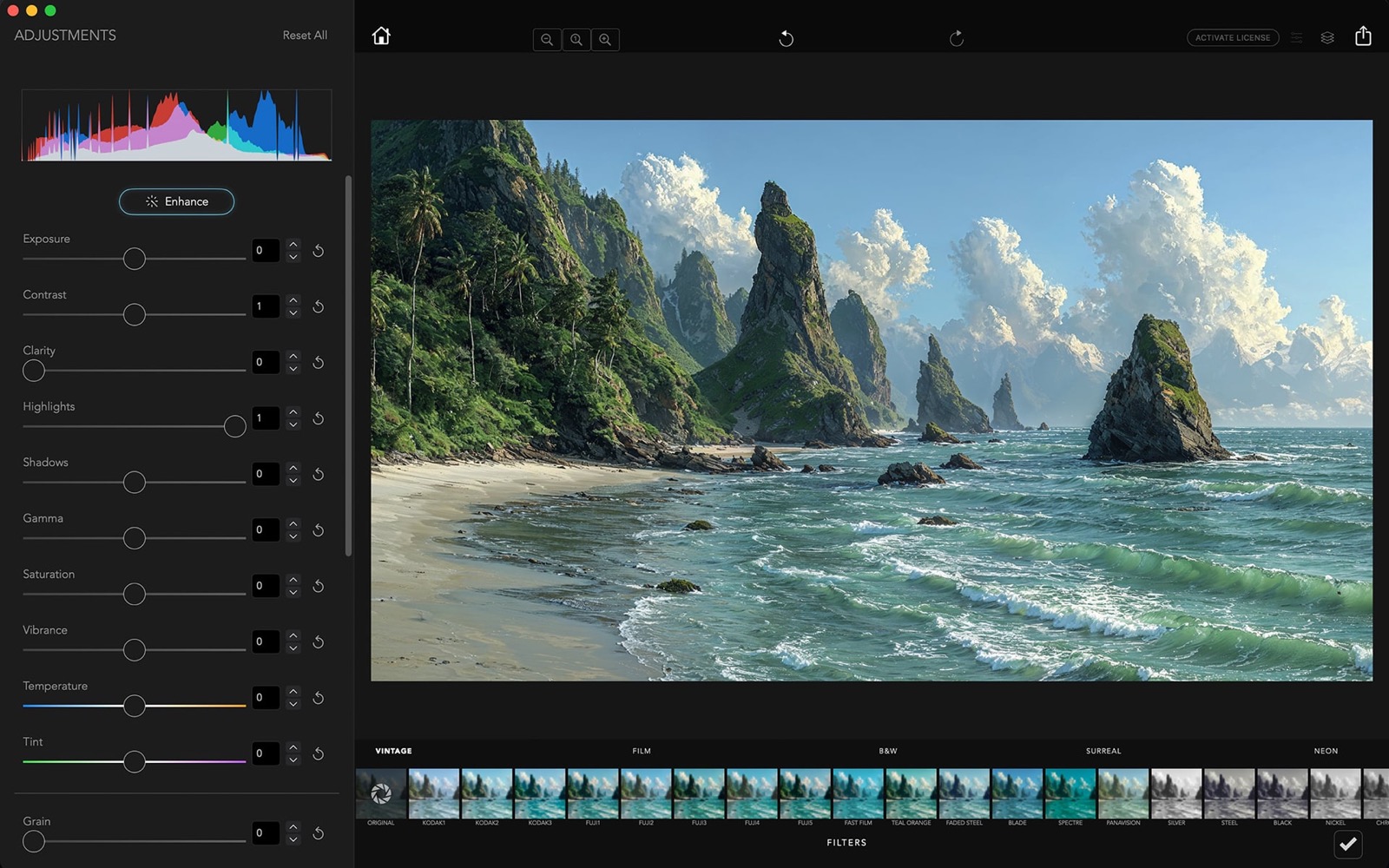
Task: Open the Neon filter category
Action: (x=1326, y=751)
